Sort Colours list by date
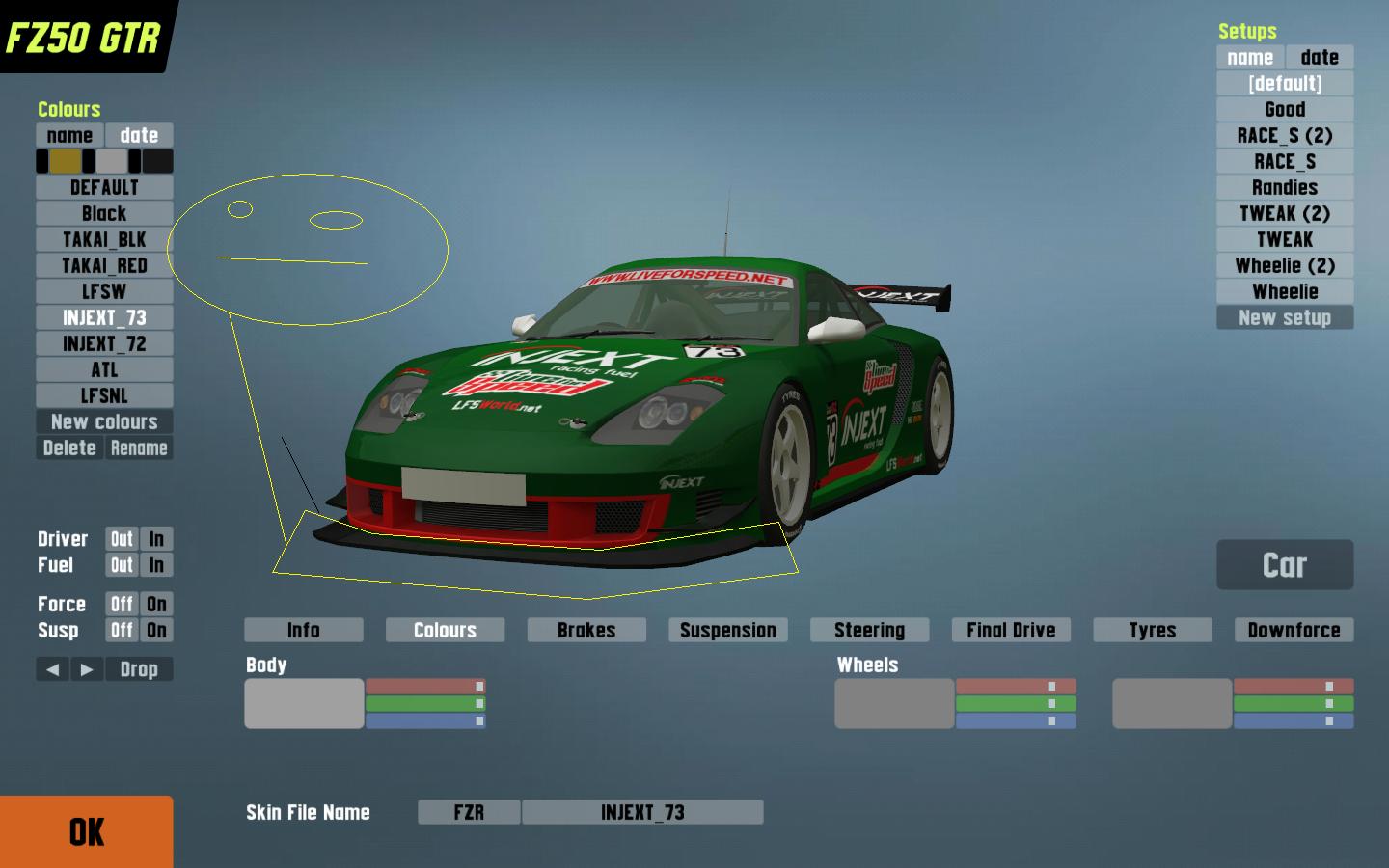The image size is (1389, 868). pos(139,135)
